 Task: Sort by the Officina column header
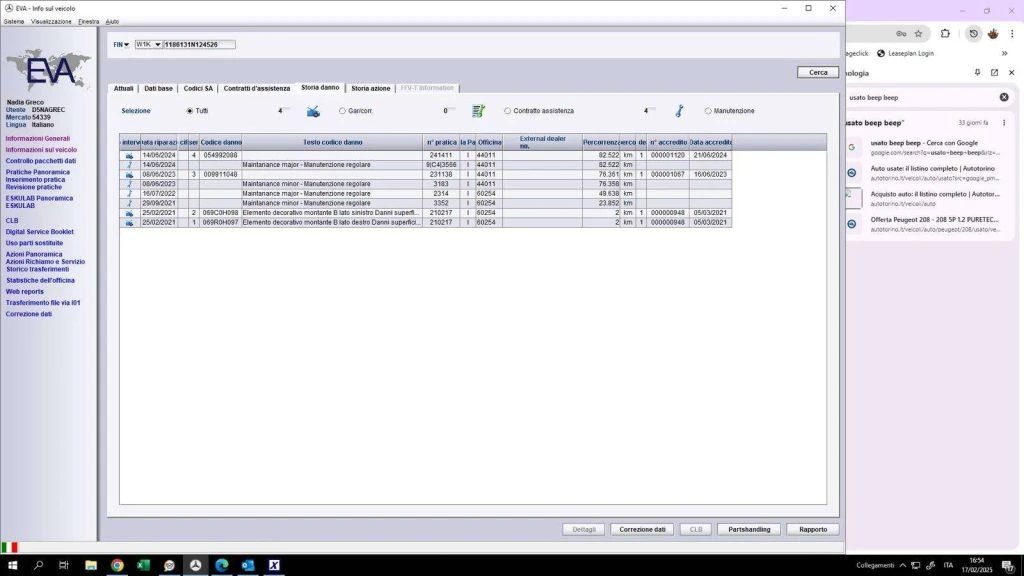coord(489,142)
